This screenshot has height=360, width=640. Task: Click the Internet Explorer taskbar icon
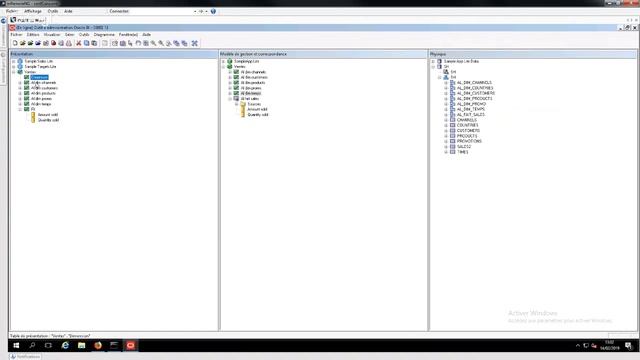[x=65, y=345]
